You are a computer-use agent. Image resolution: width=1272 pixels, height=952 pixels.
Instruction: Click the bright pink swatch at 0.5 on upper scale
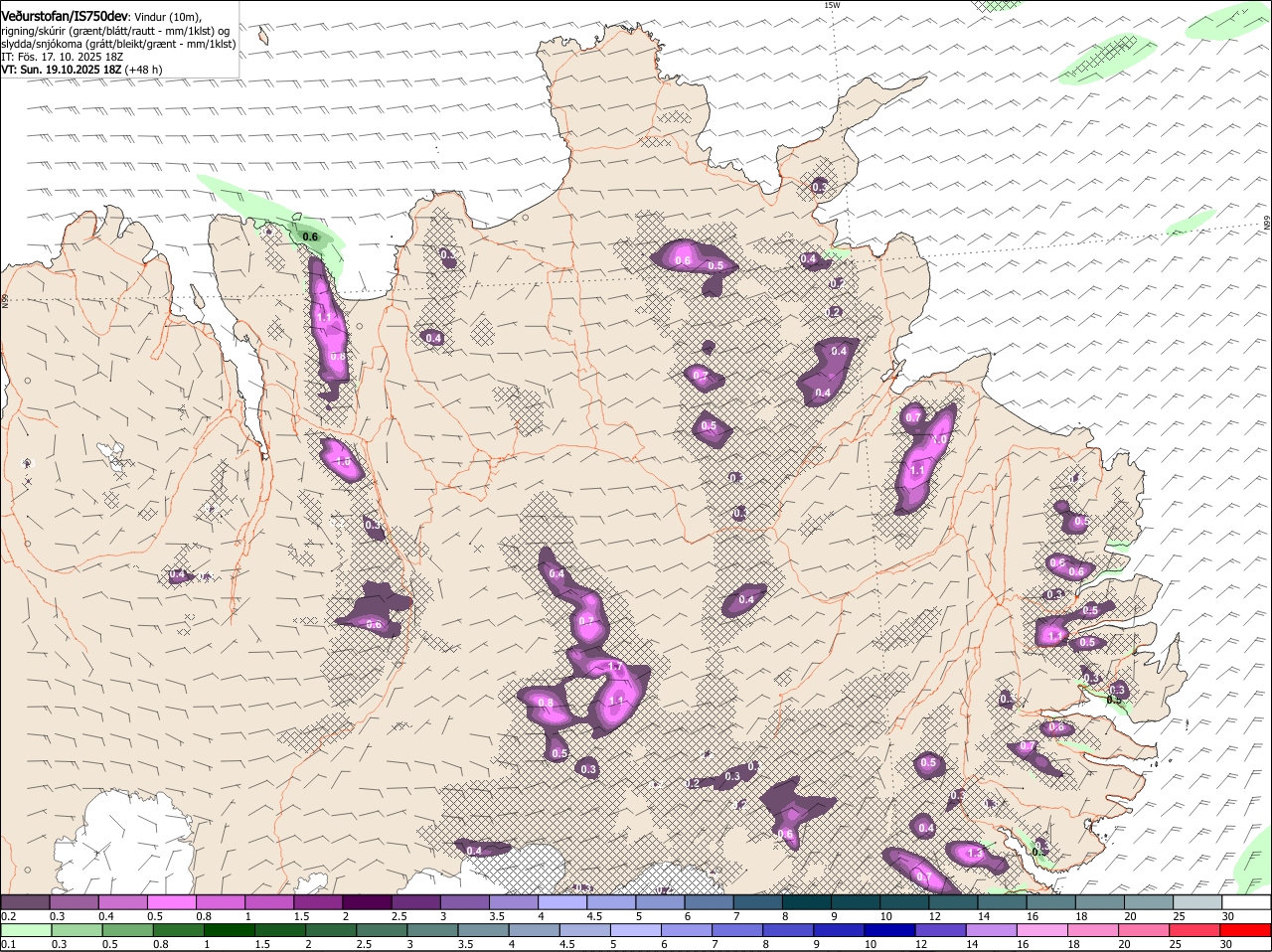(171, 902)
